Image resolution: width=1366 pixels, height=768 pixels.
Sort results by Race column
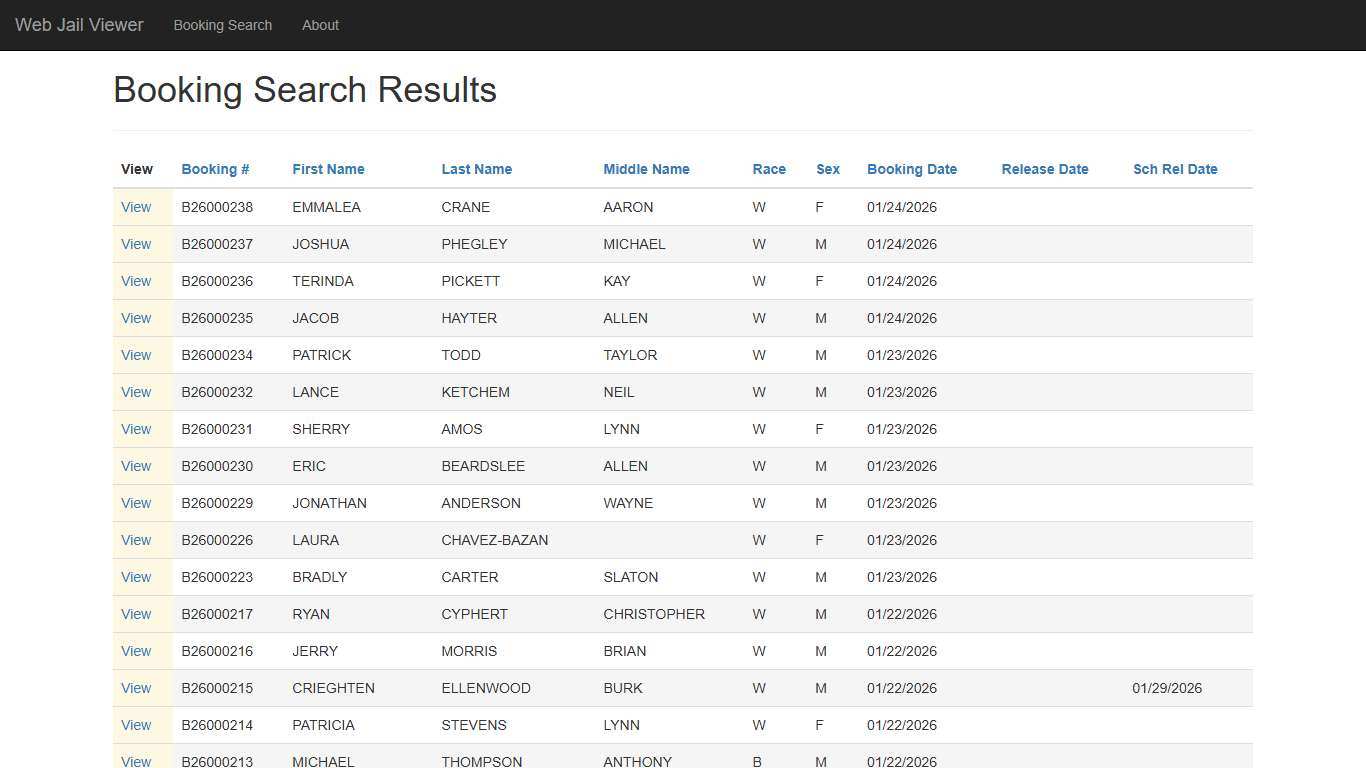point(769,169)
